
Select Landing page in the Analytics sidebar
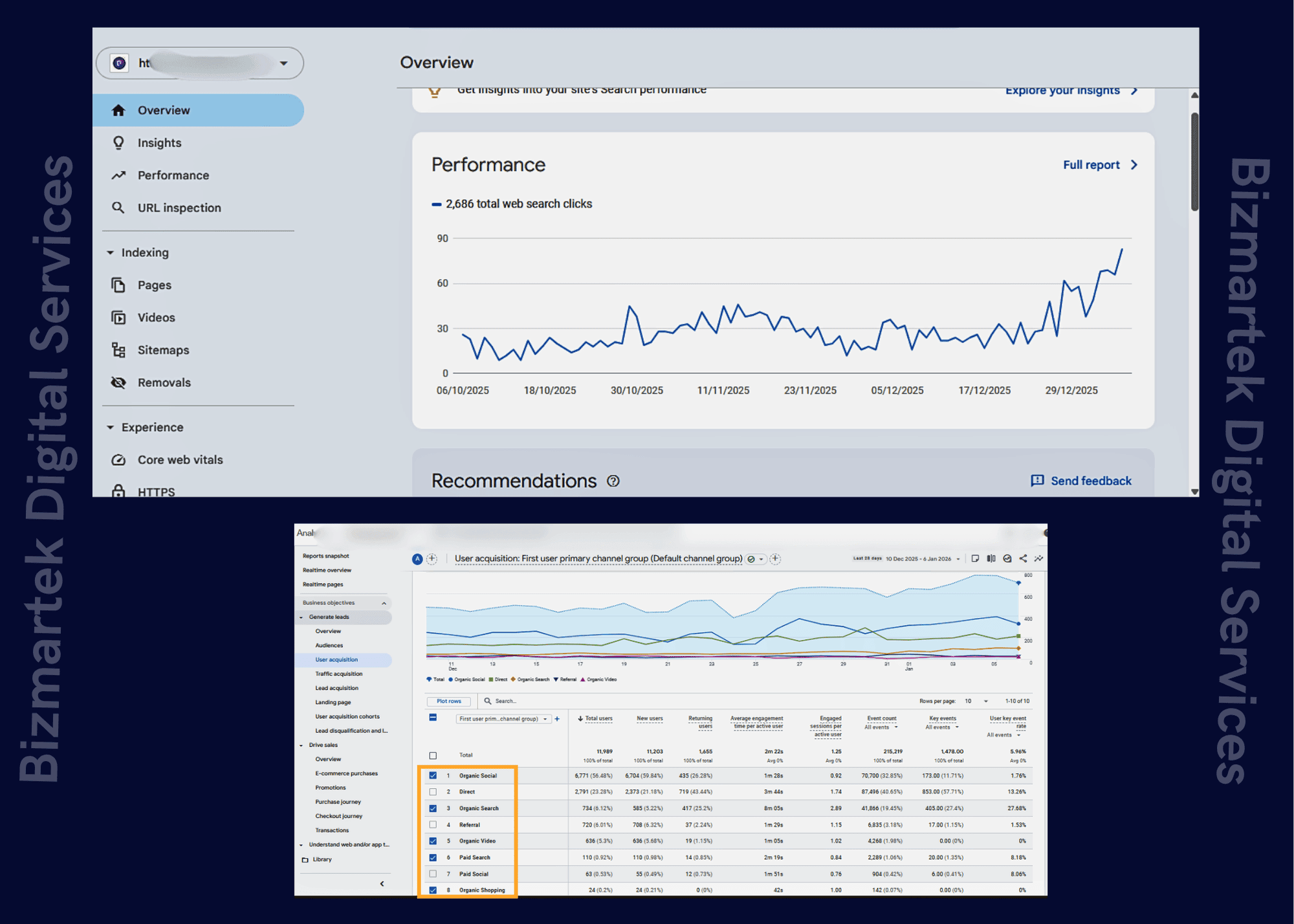[333, 702]
